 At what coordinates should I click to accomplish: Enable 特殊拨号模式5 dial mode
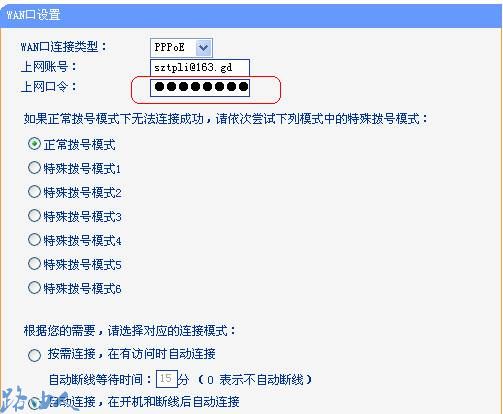[34, 264]
